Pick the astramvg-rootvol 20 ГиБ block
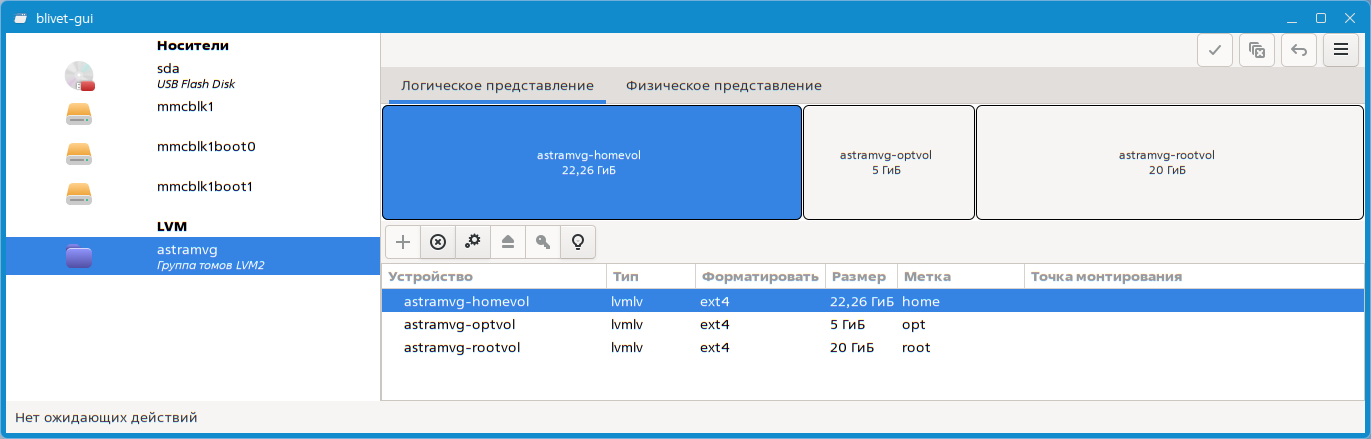This screenshot has height=439, width=1371. click(x=1167, y=162)
